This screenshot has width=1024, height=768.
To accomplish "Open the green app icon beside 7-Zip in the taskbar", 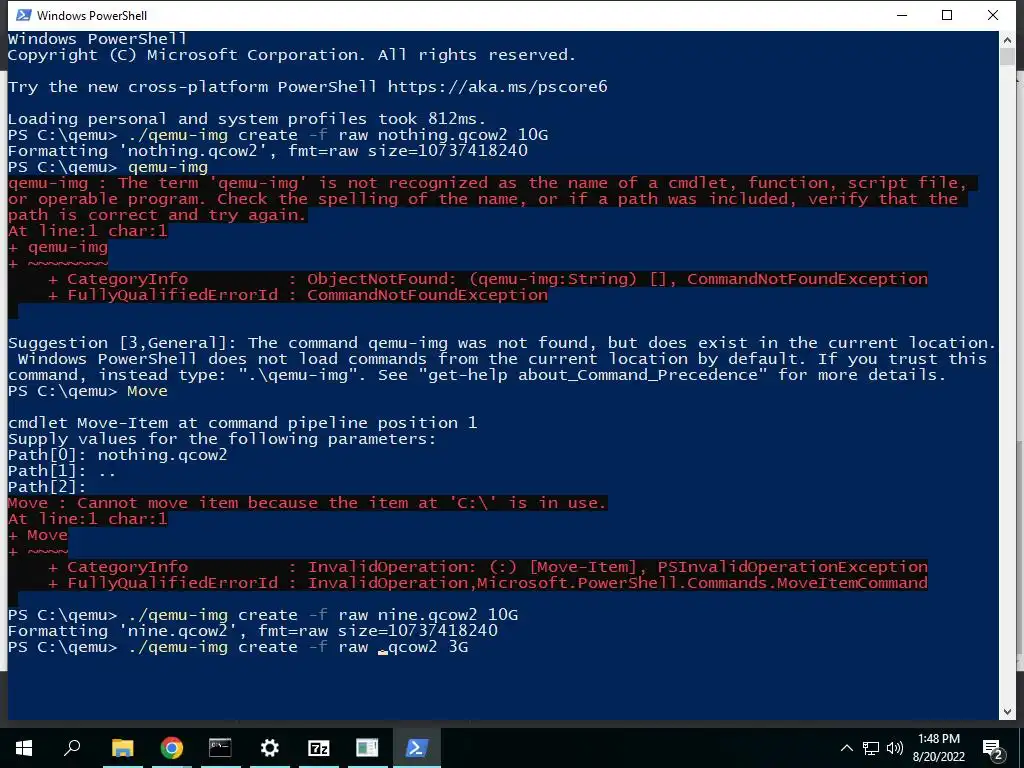I will pos(367,748).
